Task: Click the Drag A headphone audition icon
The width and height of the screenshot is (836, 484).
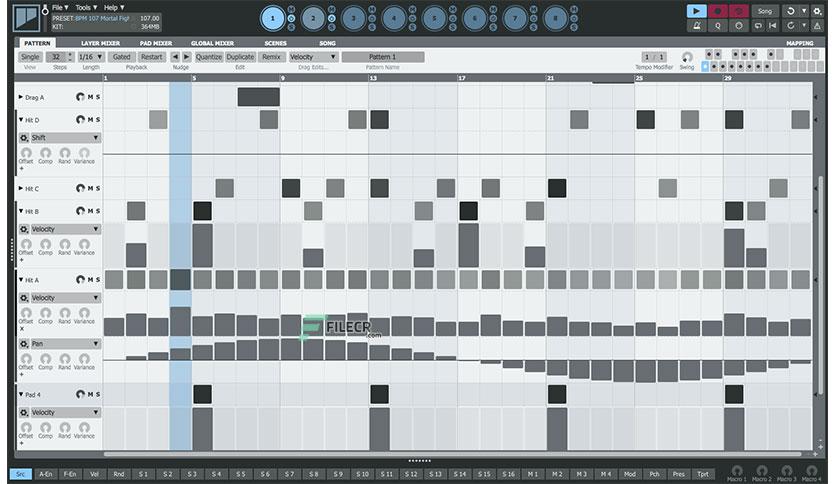Action: 80,97
